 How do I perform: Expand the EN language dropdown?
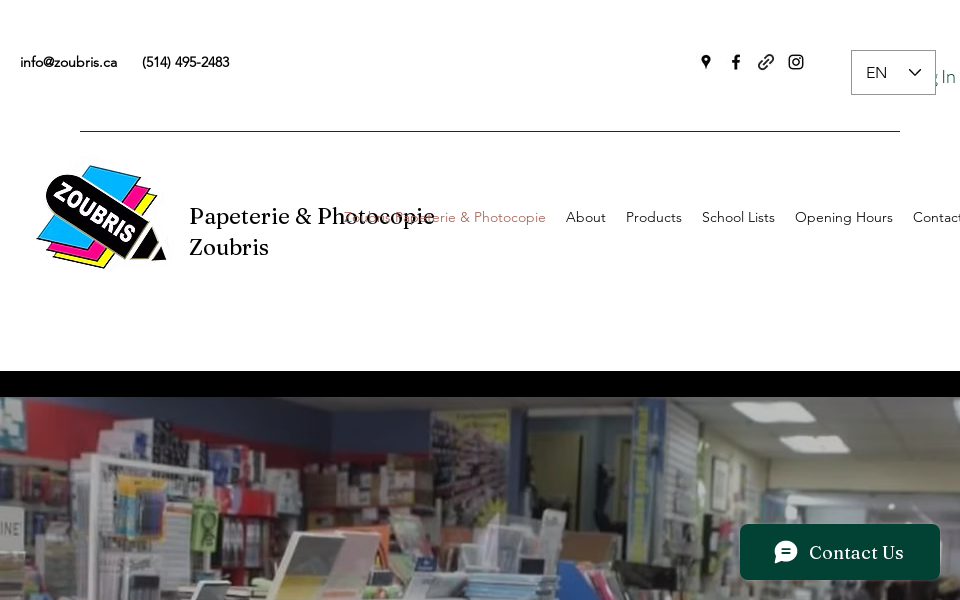tap(893, 72)
